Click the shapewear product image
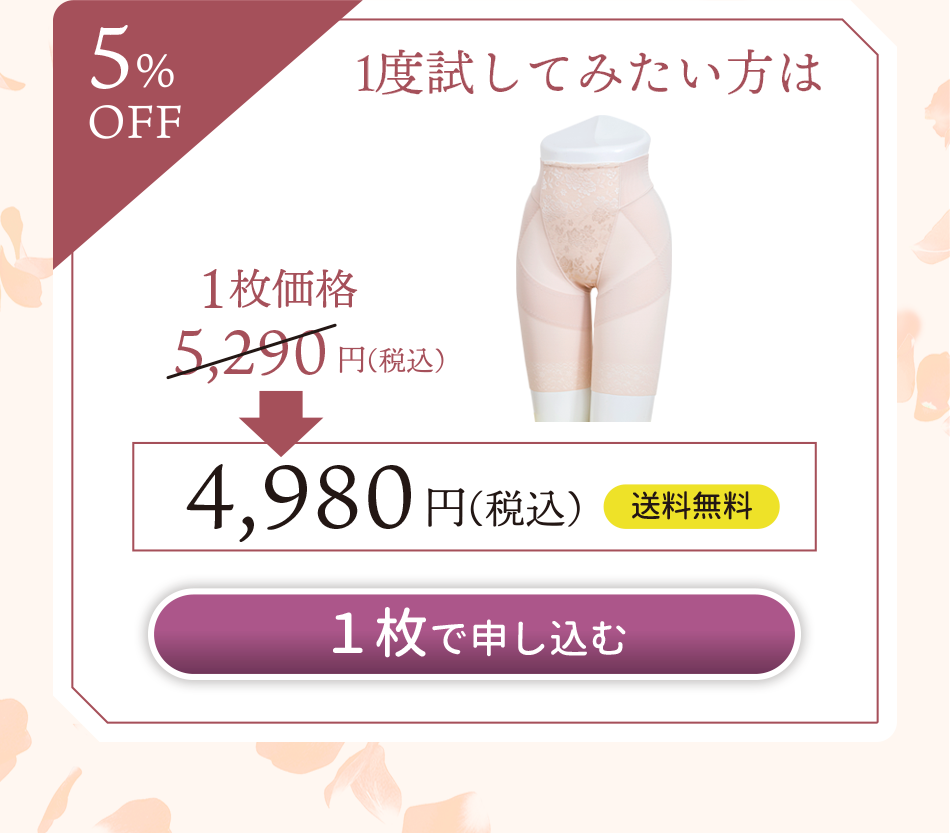The image size is (950, 833). coord(594,268)
